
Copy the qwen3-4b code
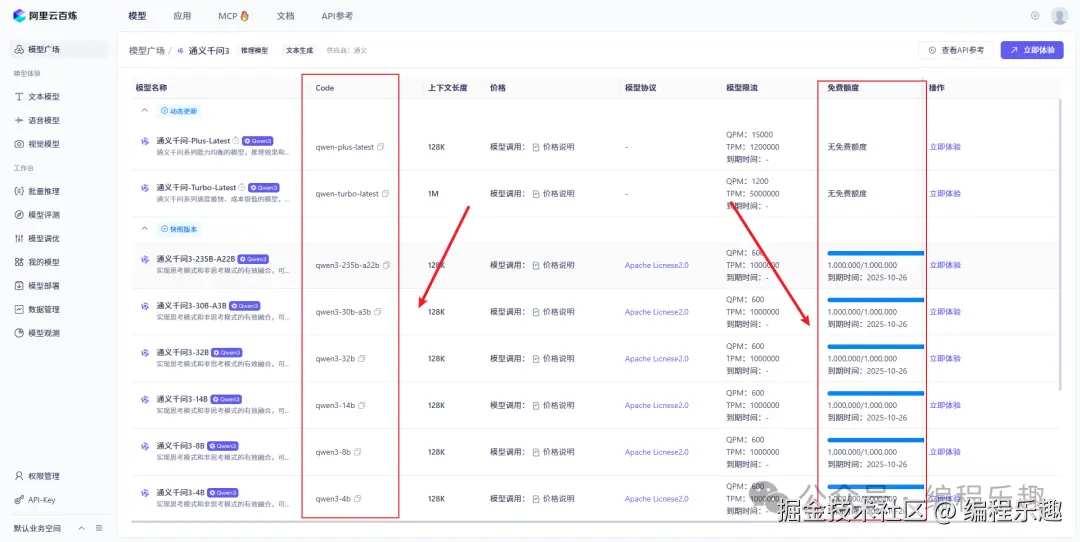[x=357, y=499]
